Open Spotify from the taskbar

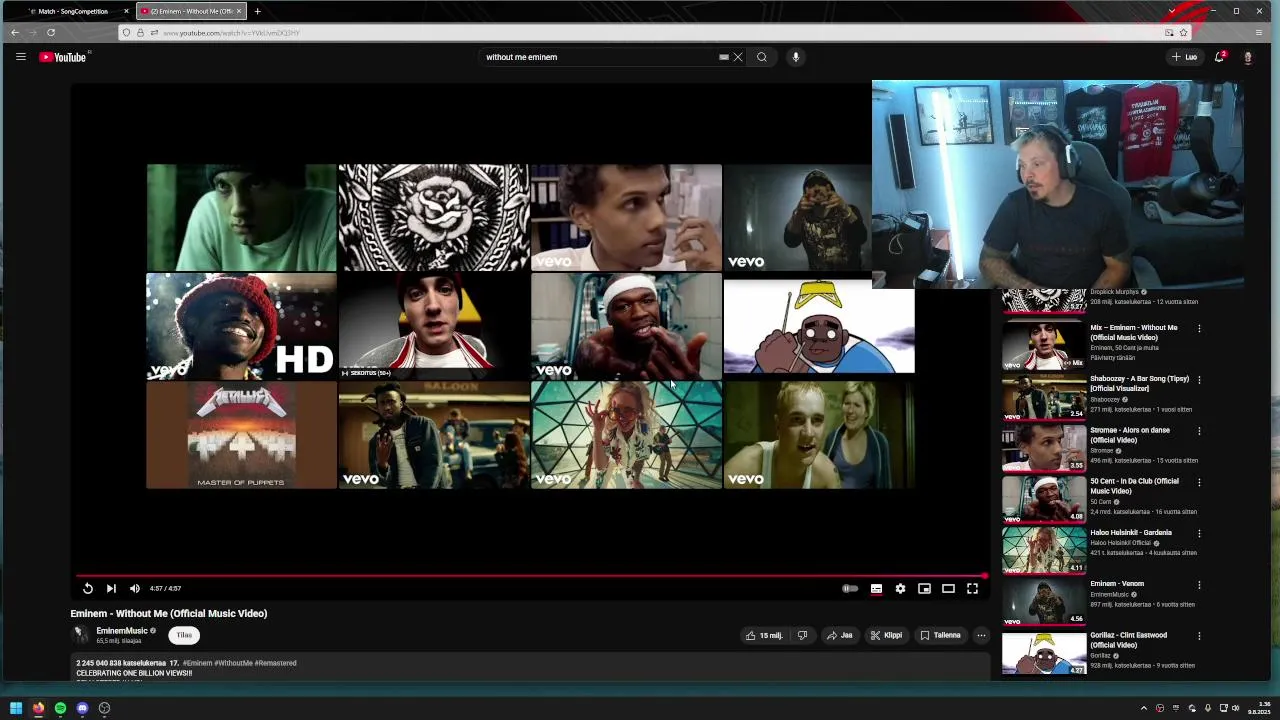tap(60, 708)
